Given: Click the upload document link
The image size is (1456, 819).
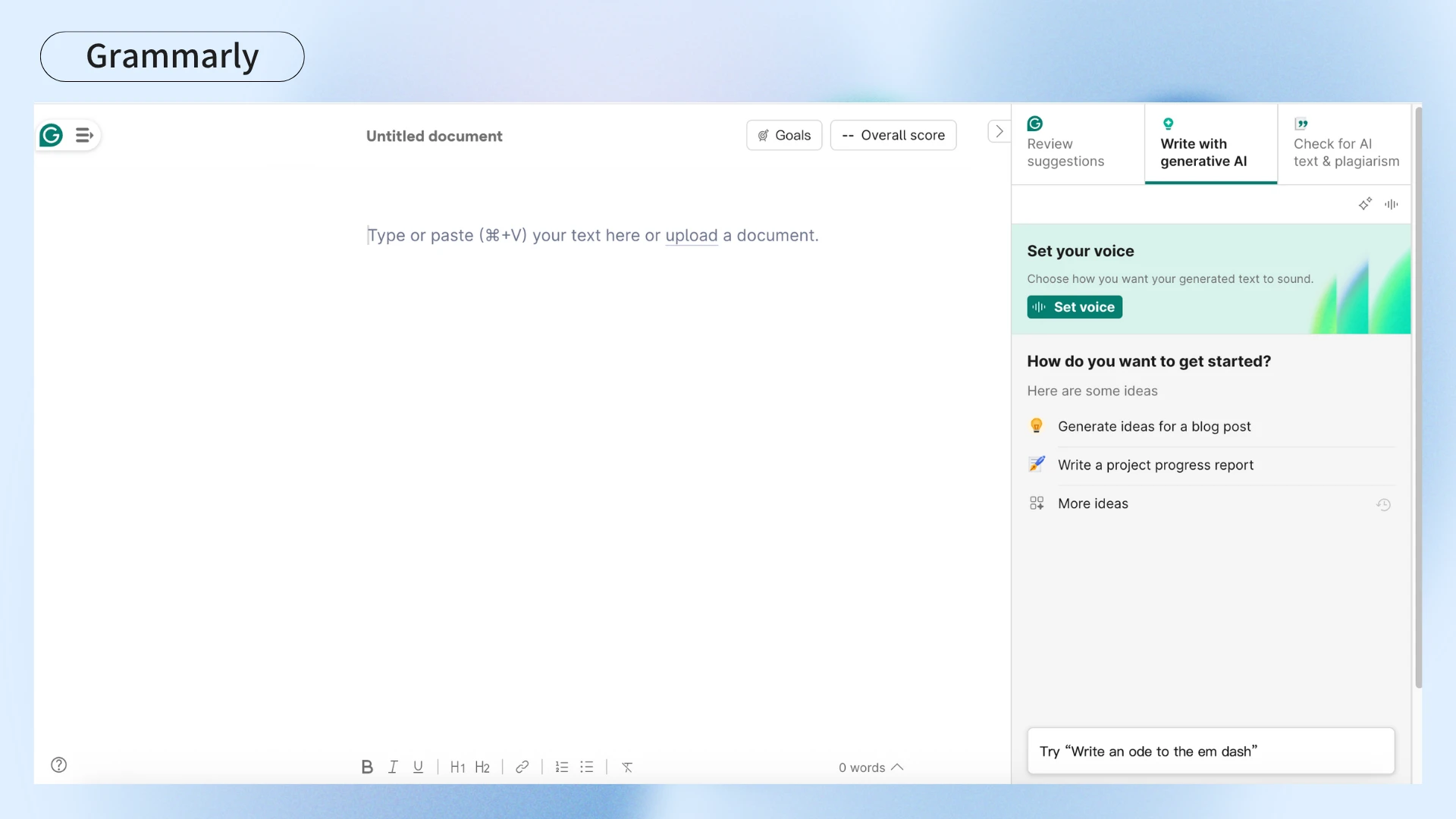Looking at the screenshot, I should 691,236.
